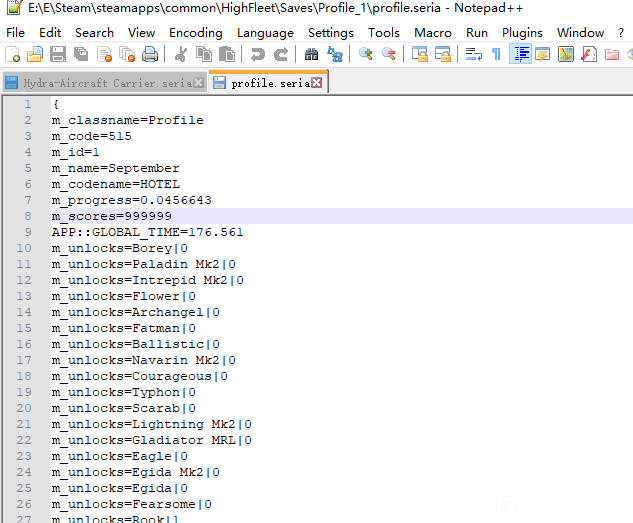The image size is (633, 523).
Task: Toggle the indent guide button
Action: coord(520,54)
